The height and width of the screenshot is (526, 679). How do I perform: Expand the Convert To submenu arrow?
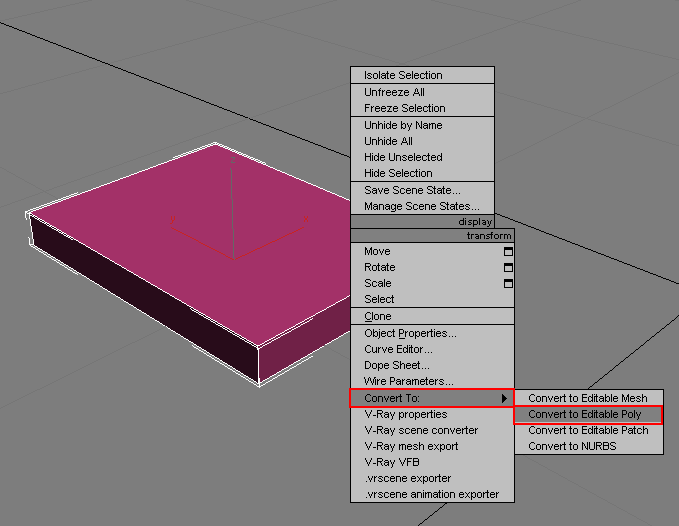504,398
